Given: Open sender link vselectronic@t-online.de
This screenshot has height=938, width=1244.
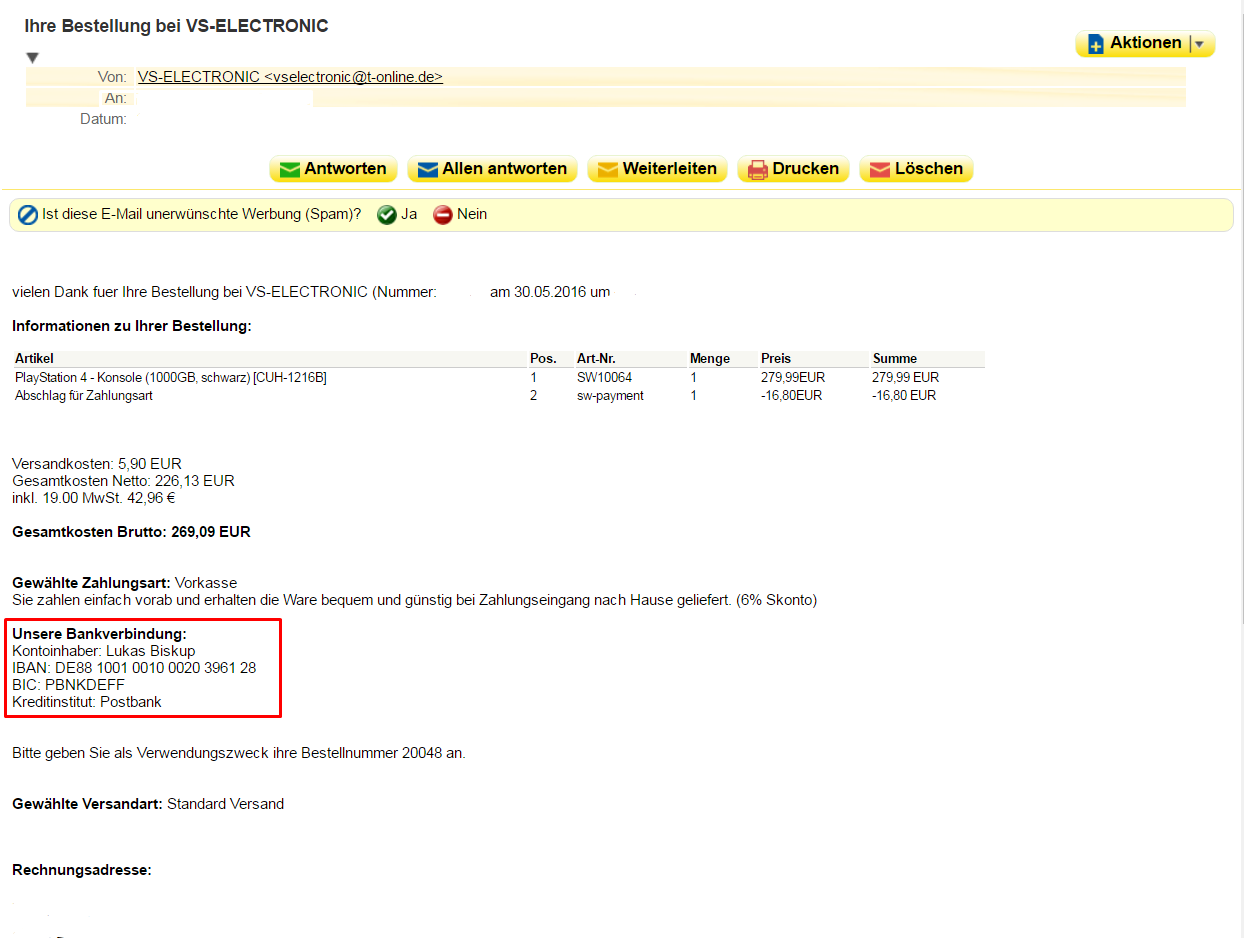Looking at the screenshot, I should pos(290,77).
